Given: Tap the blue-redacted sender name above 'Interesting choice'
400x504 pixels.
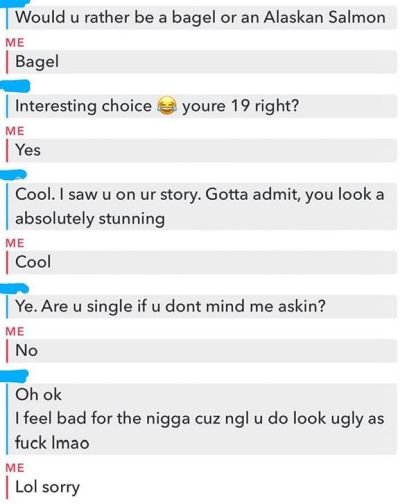Looking at the screenshot, I should [15, 86].
